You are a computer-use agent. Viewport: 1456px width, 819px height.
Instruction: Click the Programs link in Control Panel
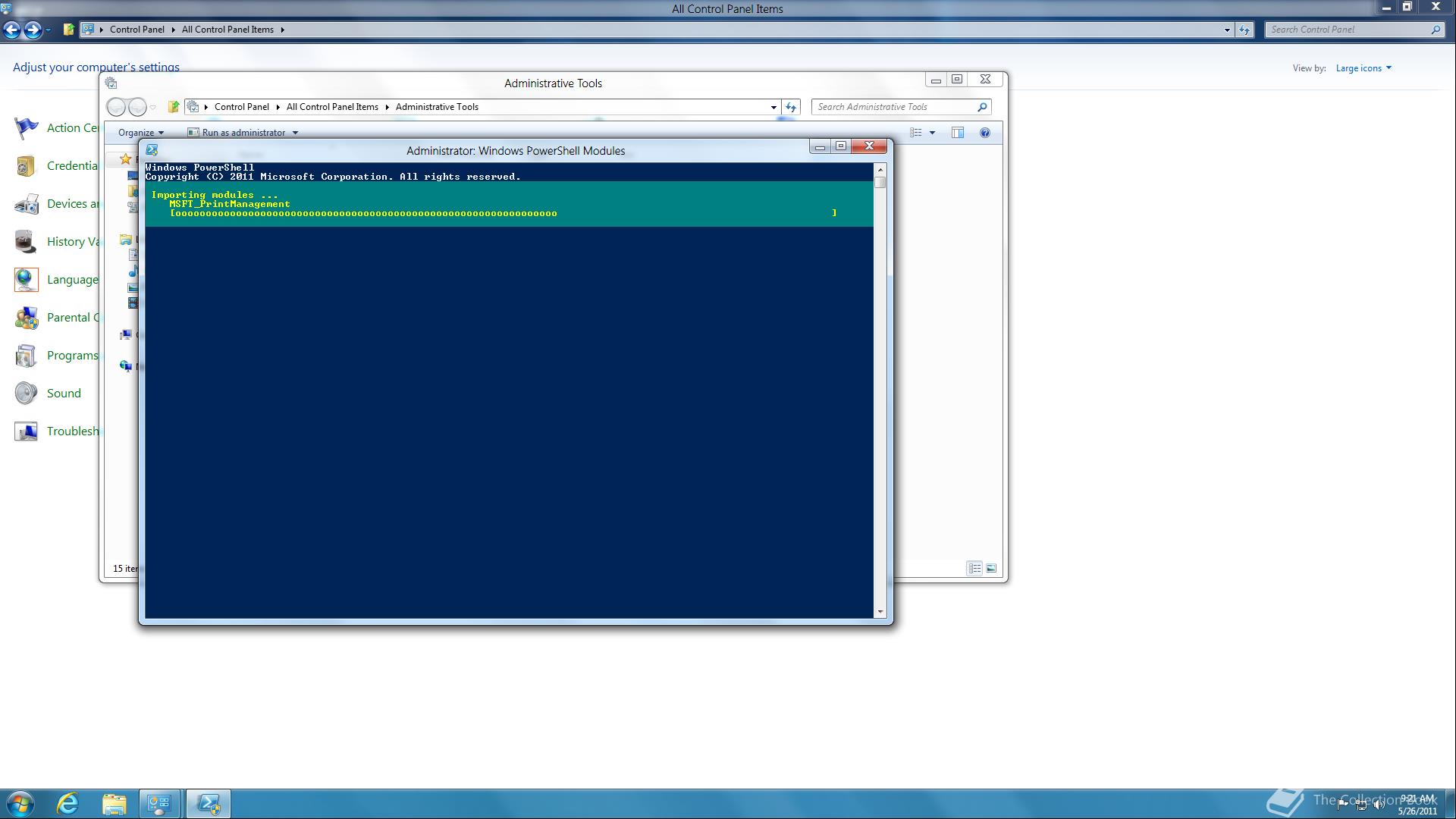point(73,356)
